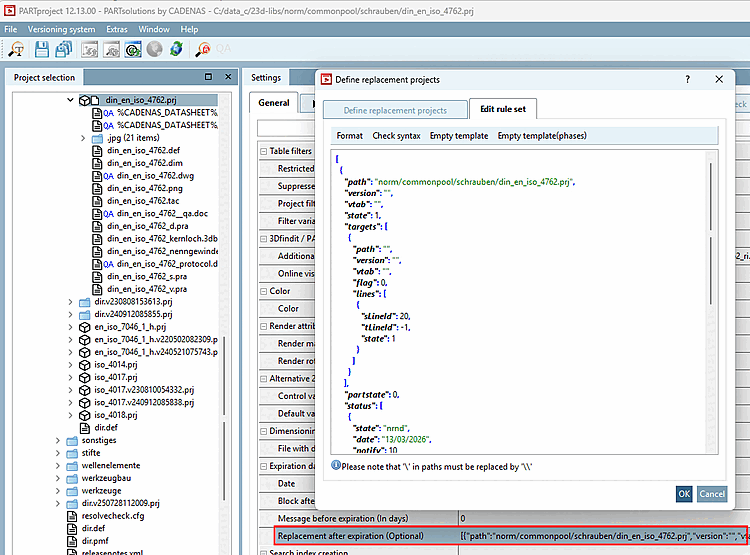
Task: Click the dock/float icon of Project selection panel
Action: 209,77
